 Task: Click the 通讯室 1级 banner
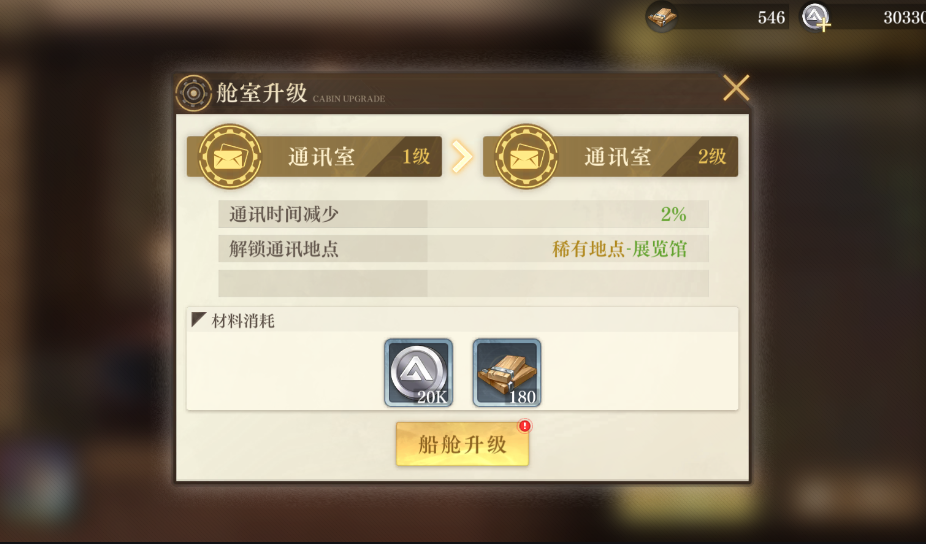[314, 157]
